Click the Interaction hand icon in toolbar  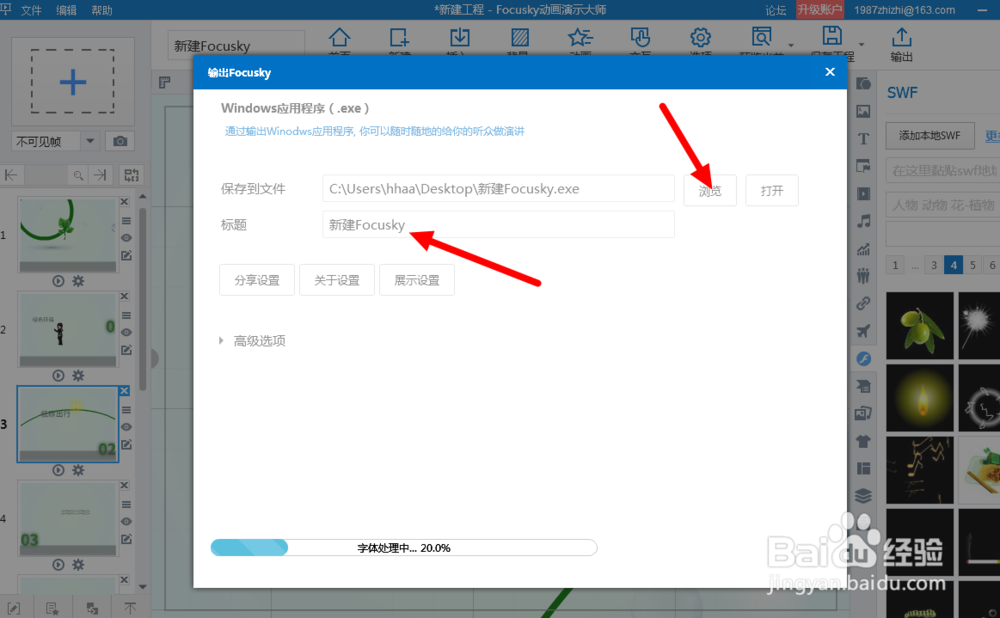pyautogui.click(x=640, y=38)
